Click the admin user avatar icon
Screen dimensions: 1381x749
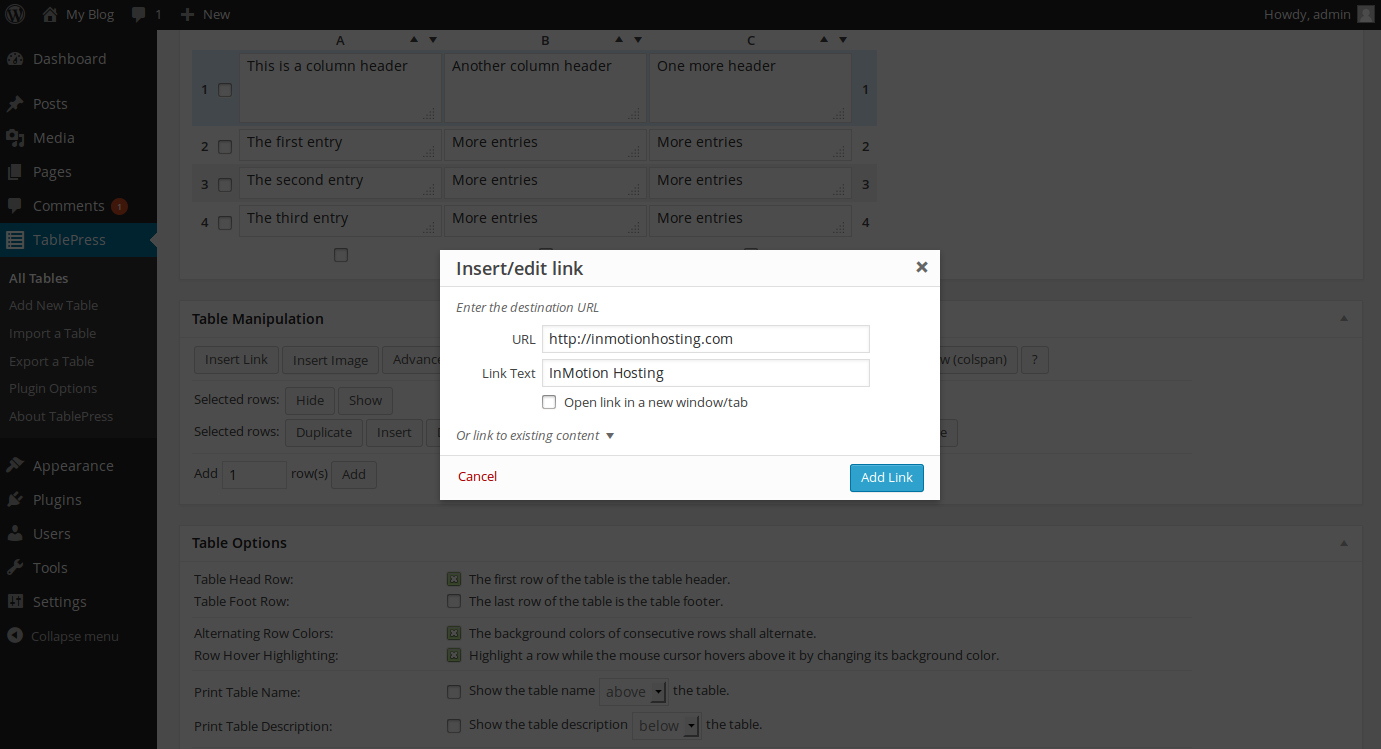pos(1366,14)
